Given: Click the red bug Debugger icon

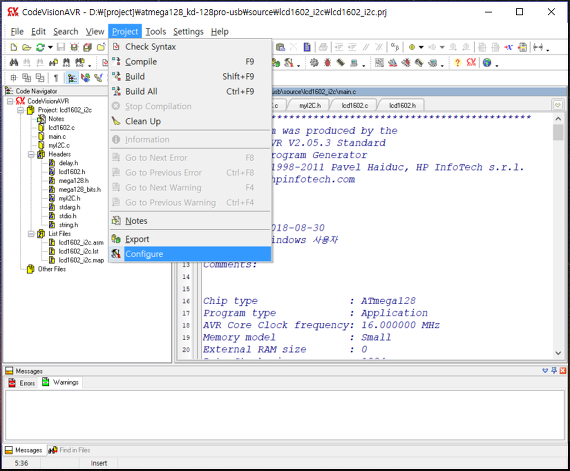Looking at the screenshot, I should coord(327,63).
